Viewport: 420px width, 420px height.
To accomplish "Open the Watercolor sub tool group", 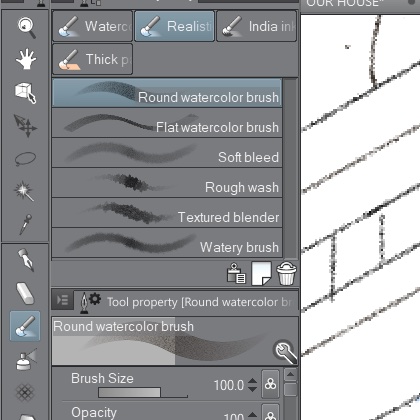I will [93, 26].
